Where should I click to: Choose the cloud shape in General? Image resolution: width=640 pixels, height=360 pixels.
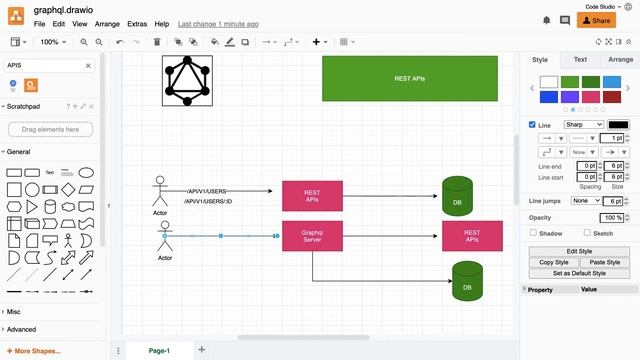click(68, 207)
